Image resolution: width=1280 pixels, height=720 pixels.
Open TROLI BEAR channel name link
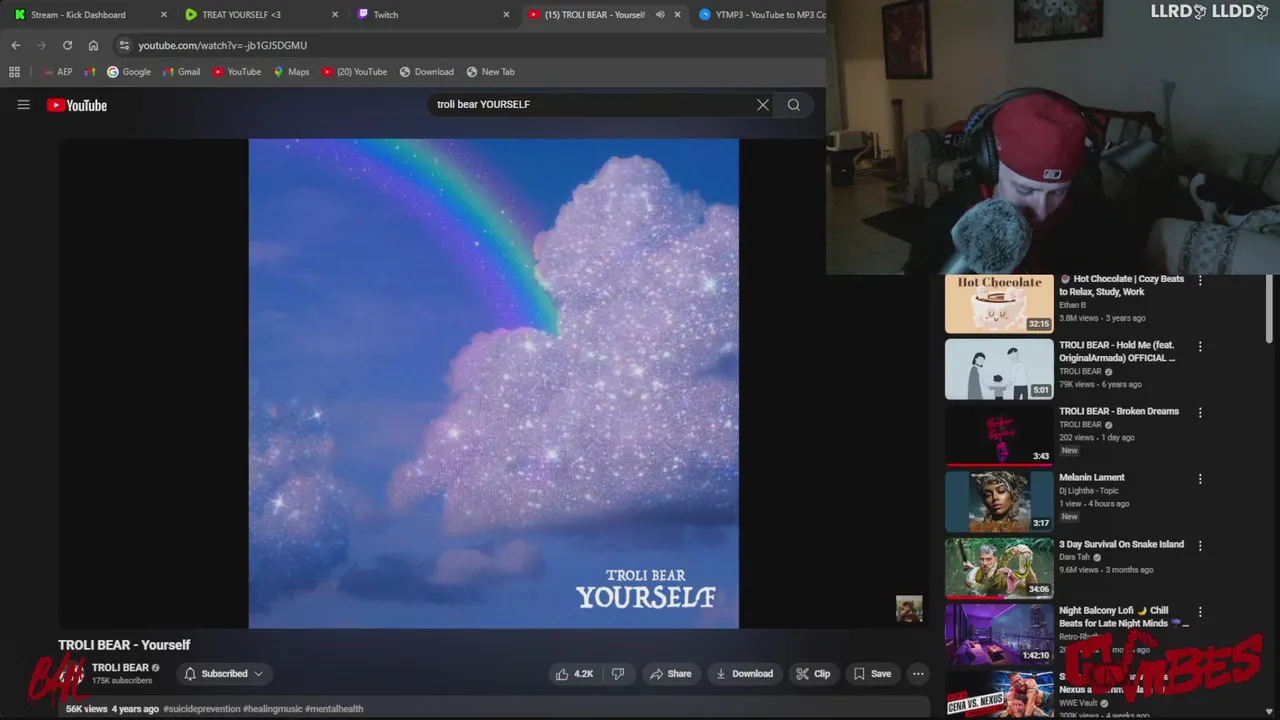[120, 668]
